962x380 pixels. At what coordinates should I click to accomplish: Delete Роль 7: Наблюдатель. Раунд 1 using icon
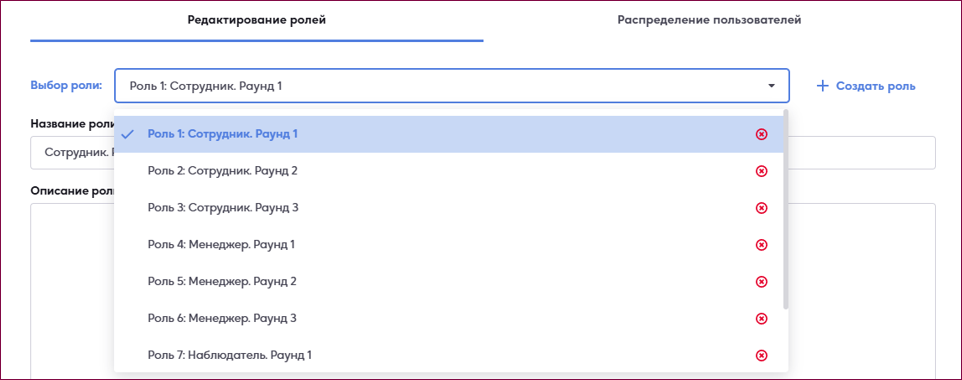pos(761,355)
